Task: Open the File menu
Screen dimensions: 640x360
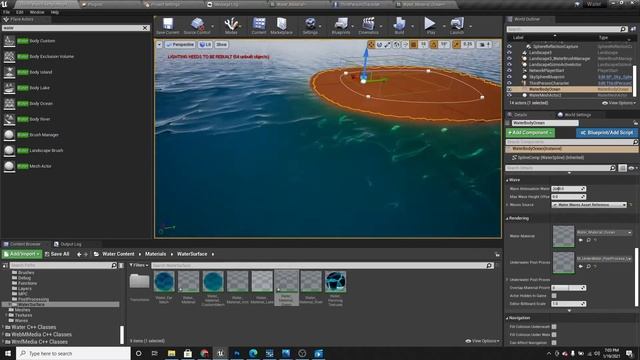Action: 7,12
